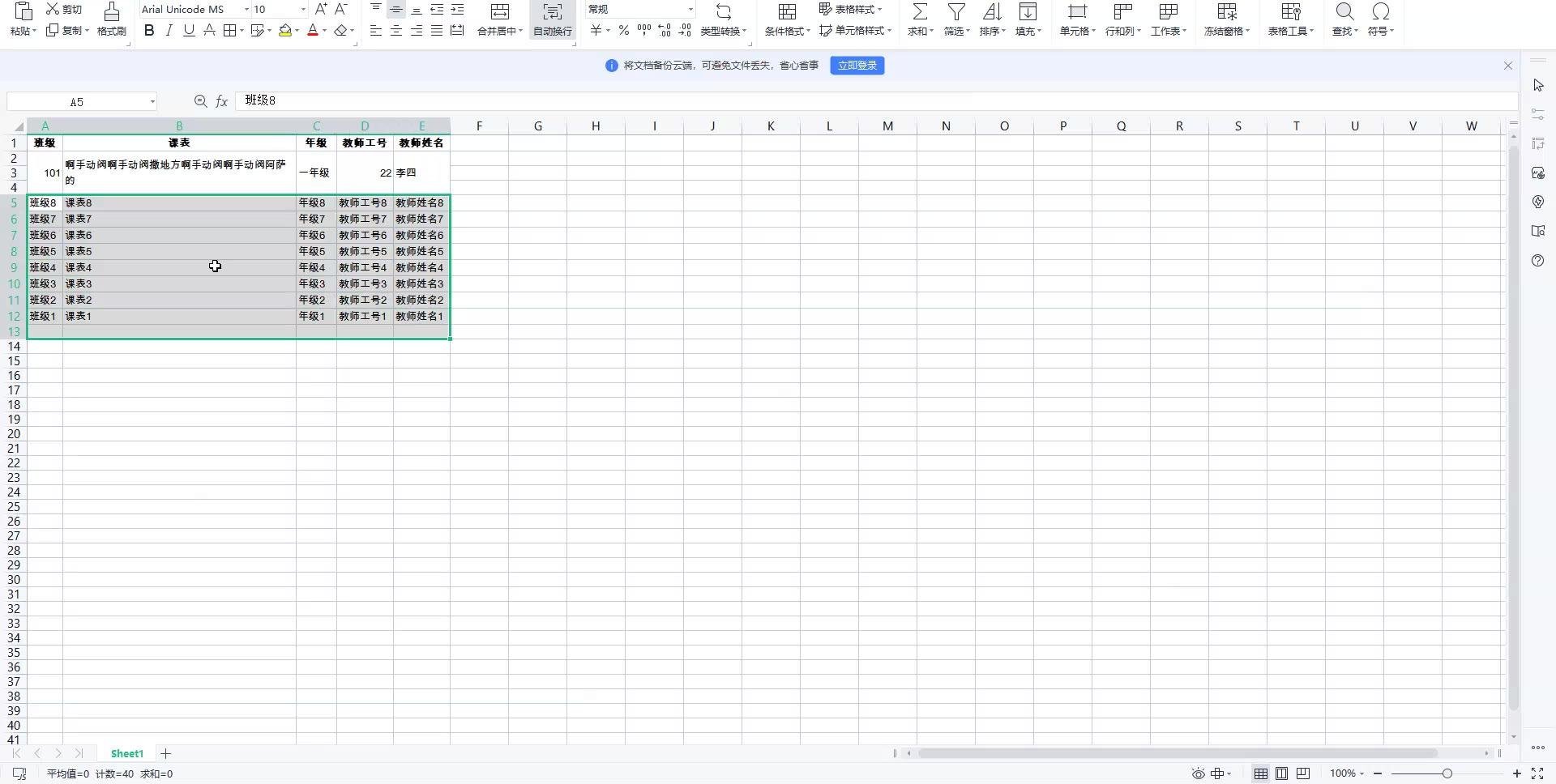The height and width of the screenshot is (784, 1556).
Task: Click the Fill (填充) icon
Action: pos(1028,11)
